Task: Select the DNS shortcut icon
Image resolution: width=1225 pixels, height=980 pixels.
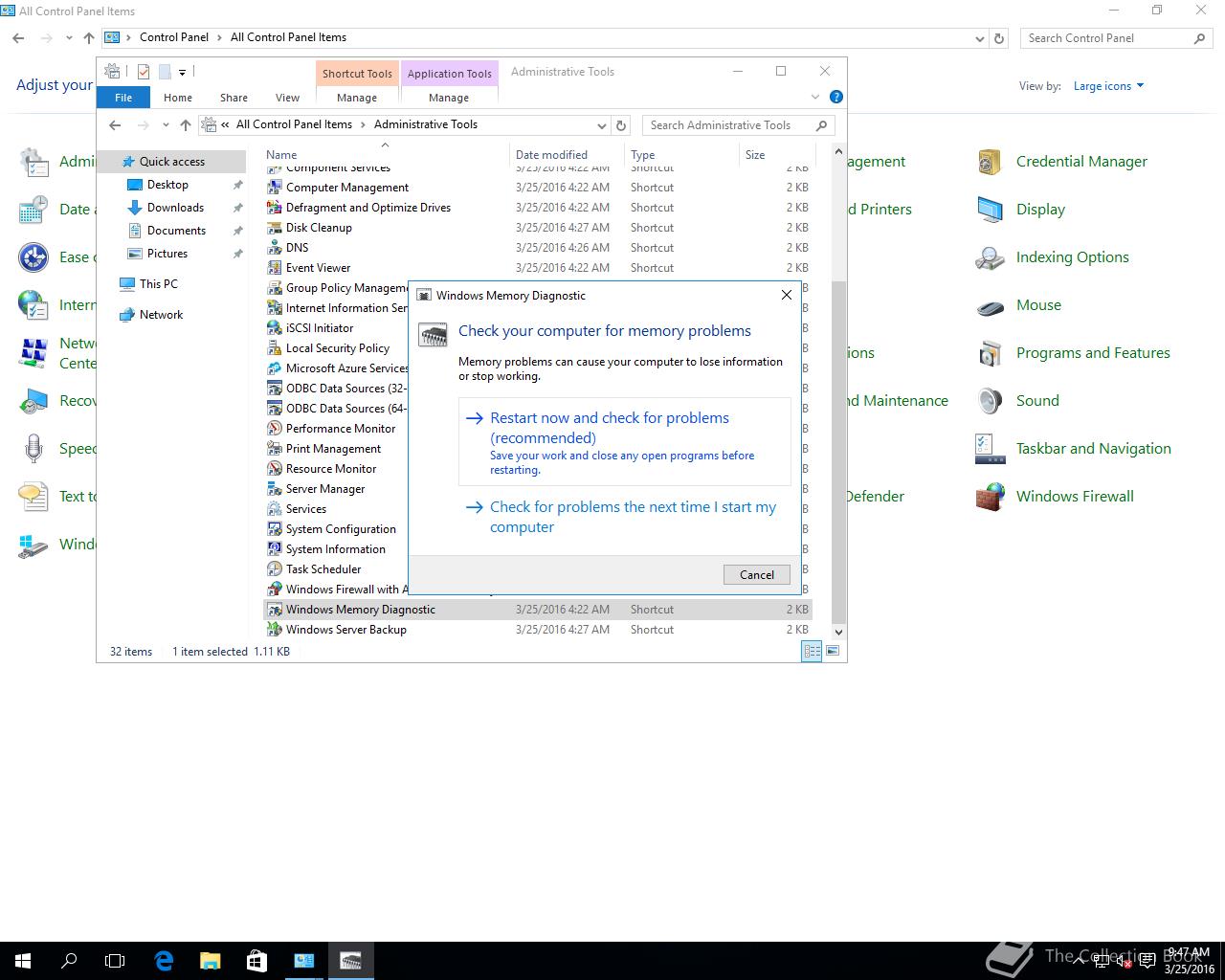Action: 275,248
